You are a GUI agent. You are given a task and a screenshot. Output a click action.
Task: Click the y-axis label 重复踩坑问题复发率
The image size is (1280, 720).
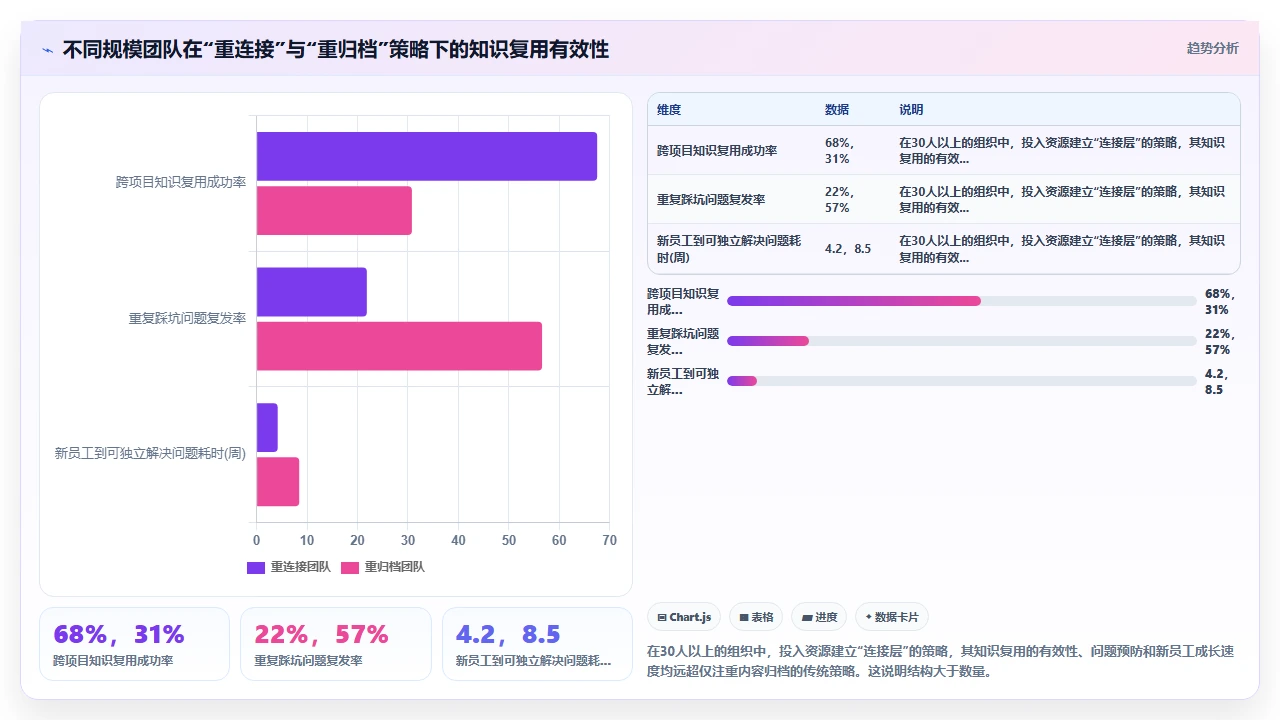pyautogui.click(x=187, y=319)
